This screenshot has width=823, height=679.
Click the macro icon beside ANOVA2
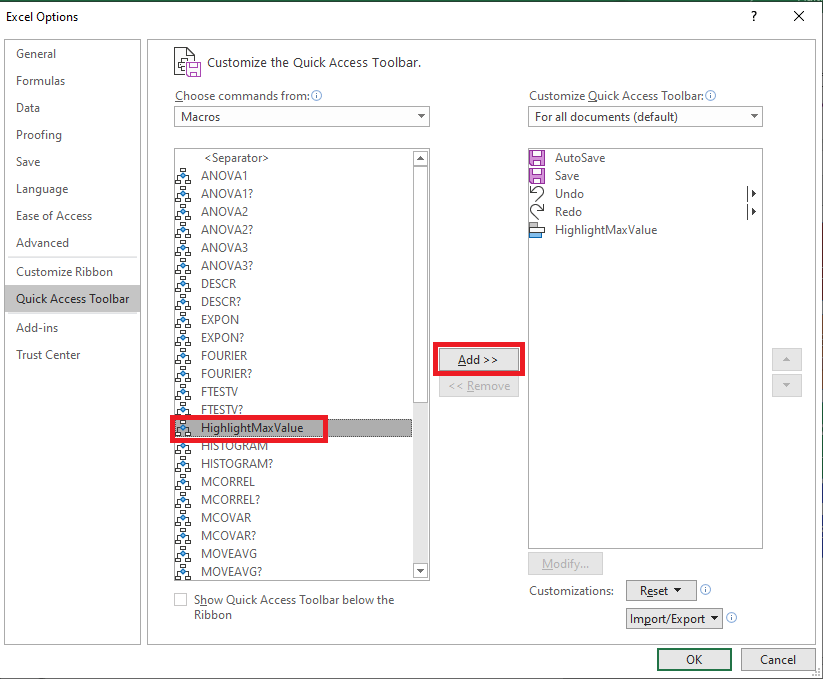[x=183, y=212]
